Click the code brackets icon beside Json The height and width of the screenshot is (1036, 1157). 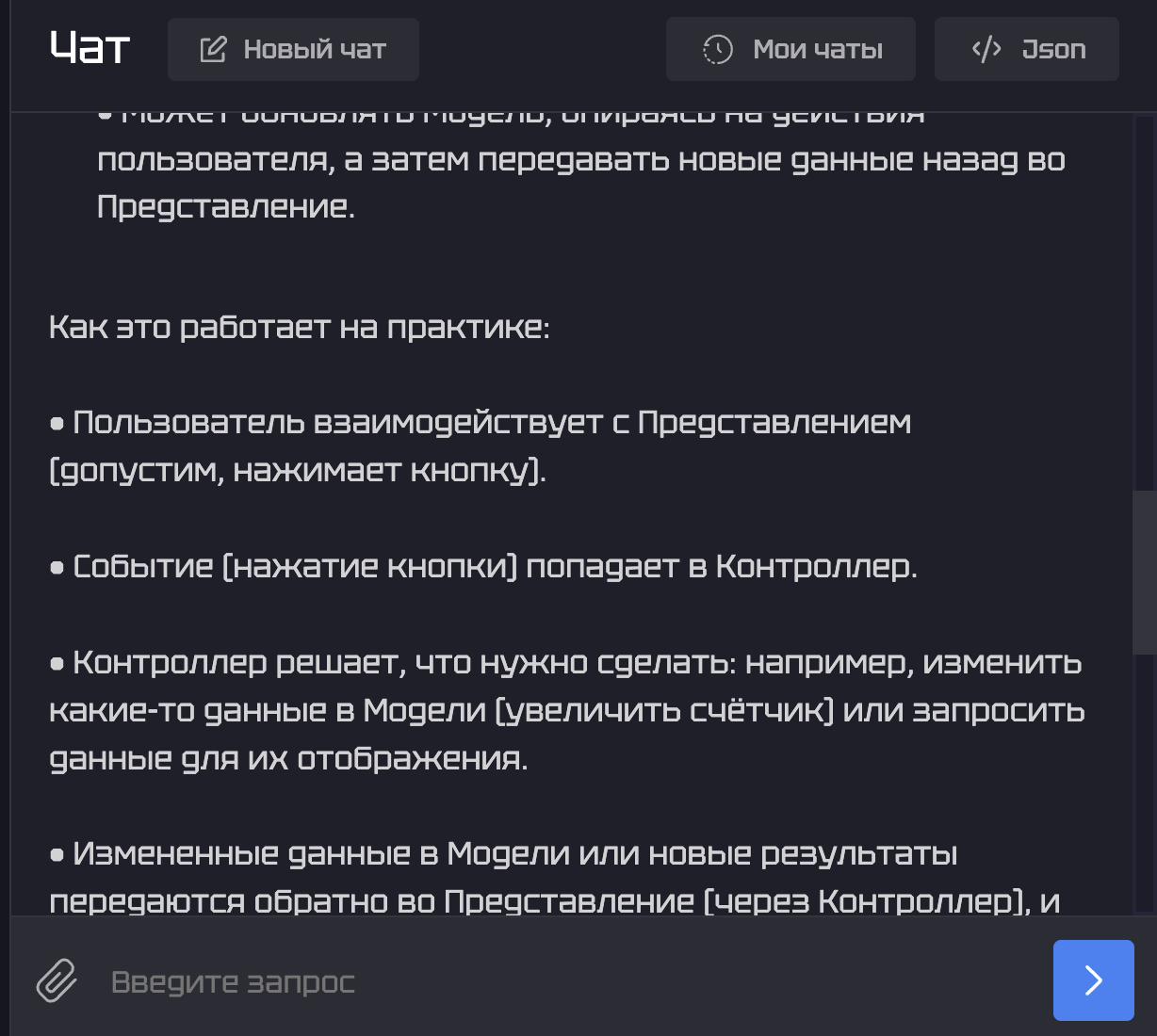[986, 49]
